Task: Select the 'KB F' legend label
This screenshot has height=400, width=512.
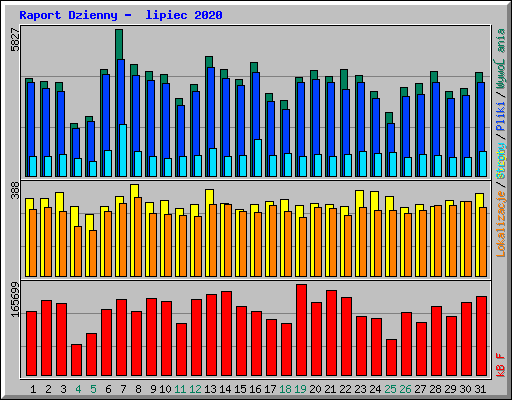Action: point(501,365)
